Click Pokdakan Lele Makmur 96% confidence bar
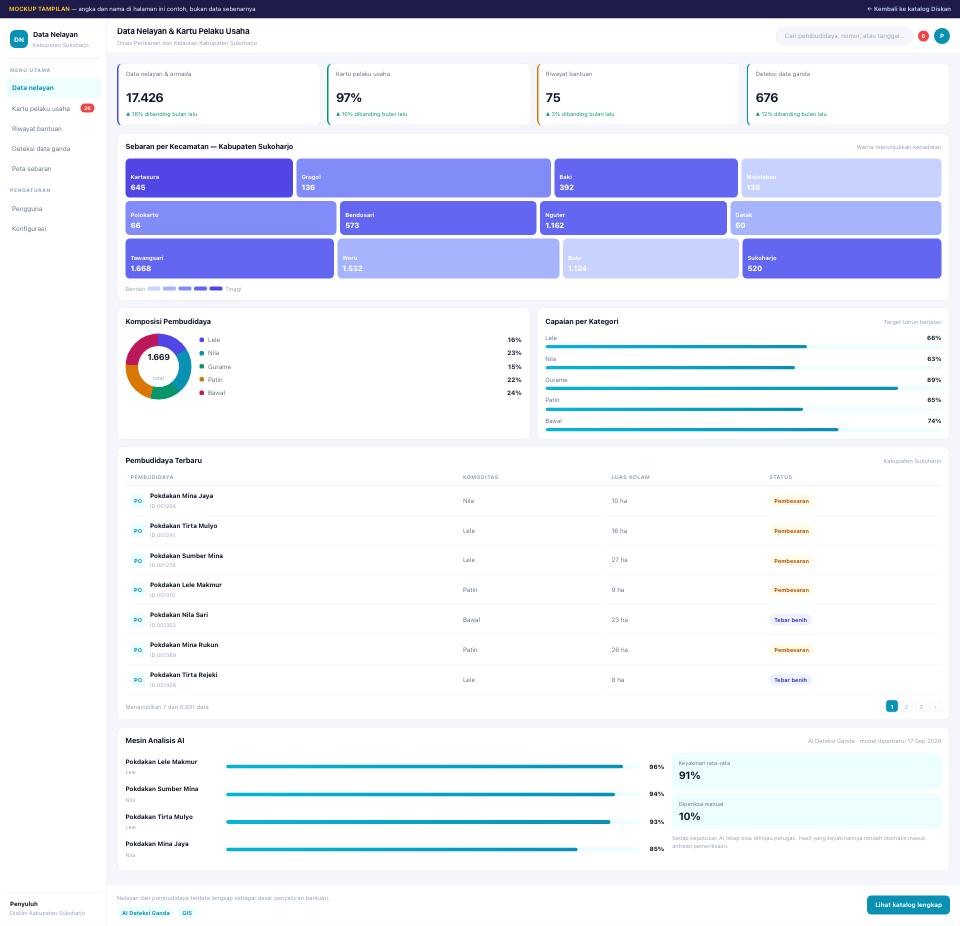 [433, 766]
